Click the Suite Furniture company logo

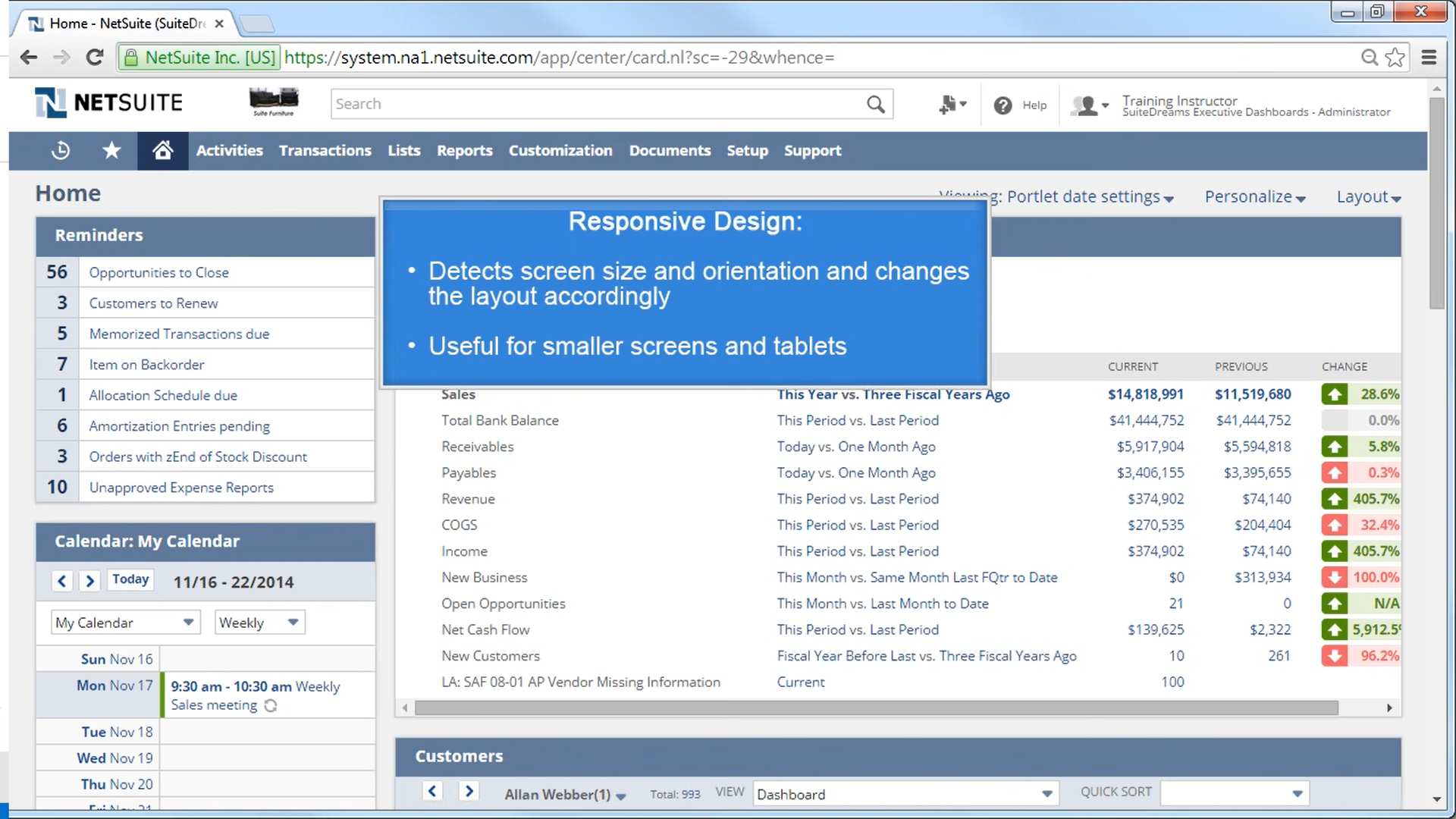(x=274, y=102)
